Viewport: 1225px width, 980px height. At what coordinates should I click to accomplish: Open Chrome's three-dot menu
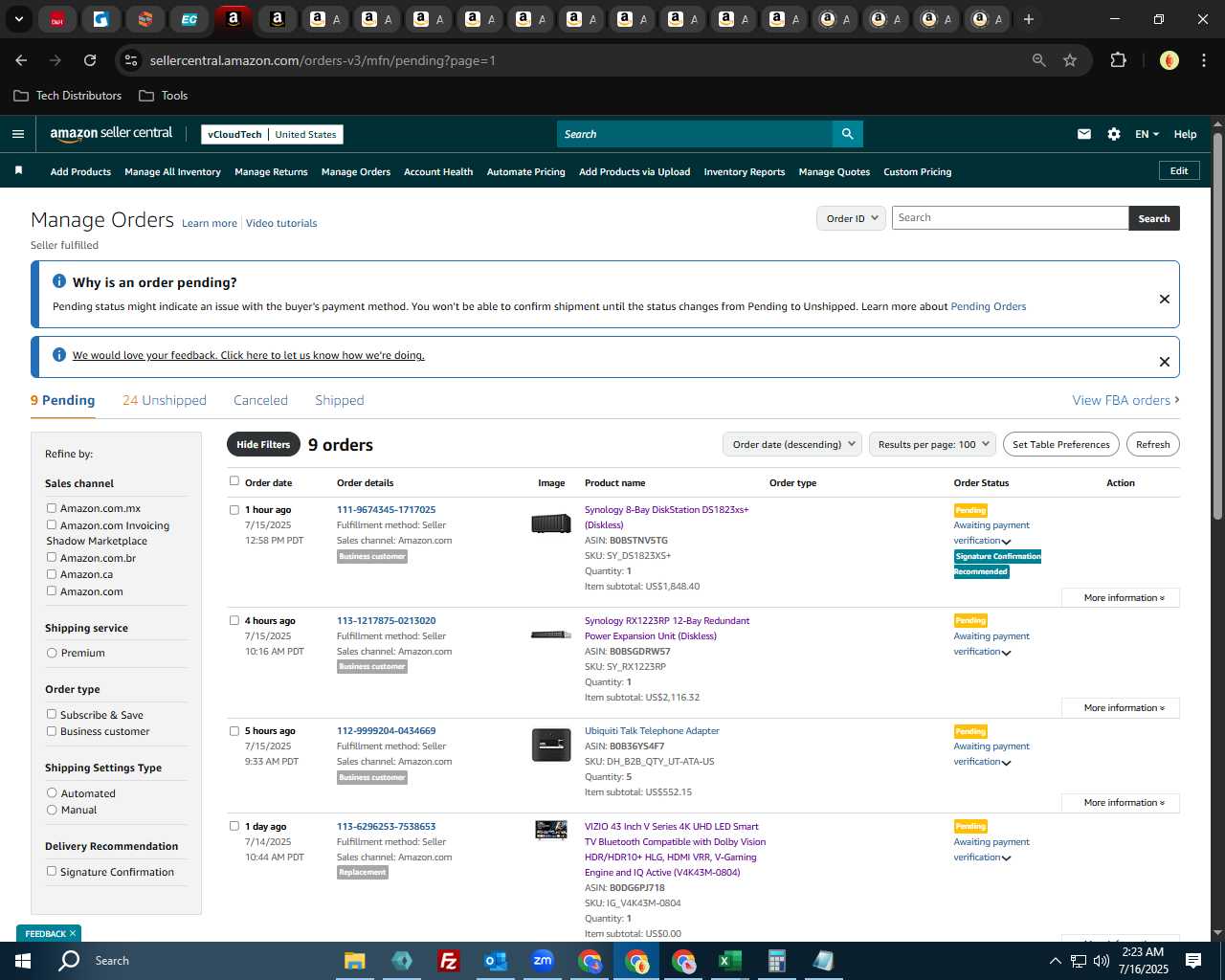pos(1202,60)
